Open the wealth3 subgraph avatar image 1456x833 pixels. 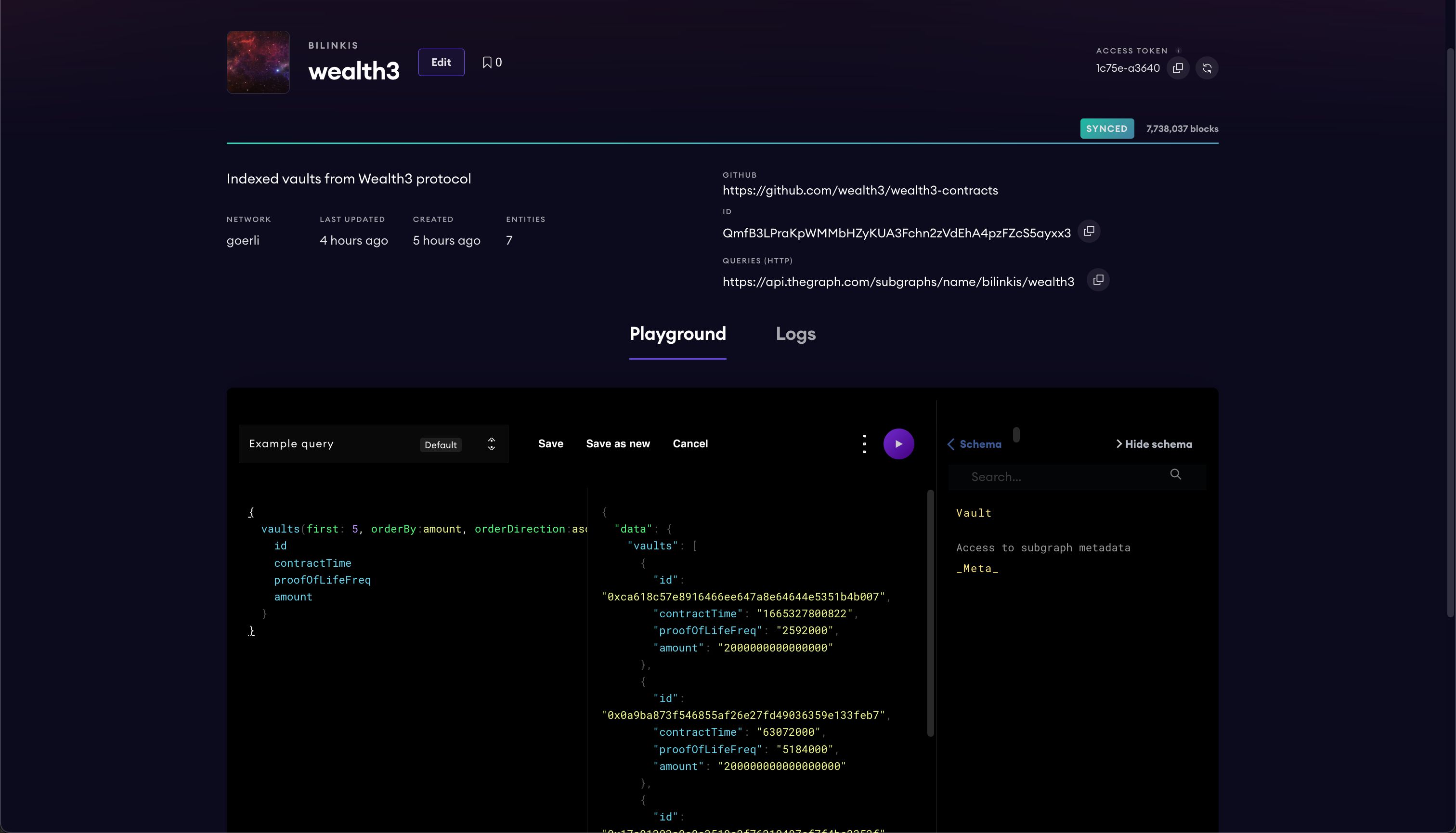(x=258, y=63)
